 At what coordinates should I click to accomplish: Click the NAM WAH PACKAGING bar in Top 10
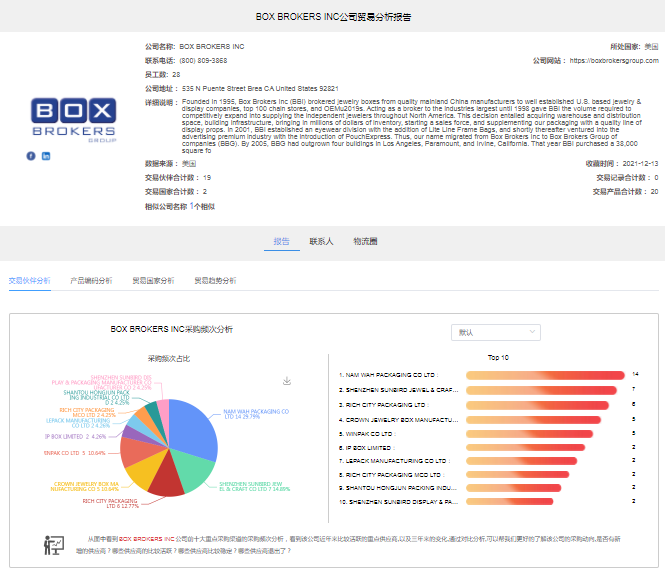[x=545, y=375]
